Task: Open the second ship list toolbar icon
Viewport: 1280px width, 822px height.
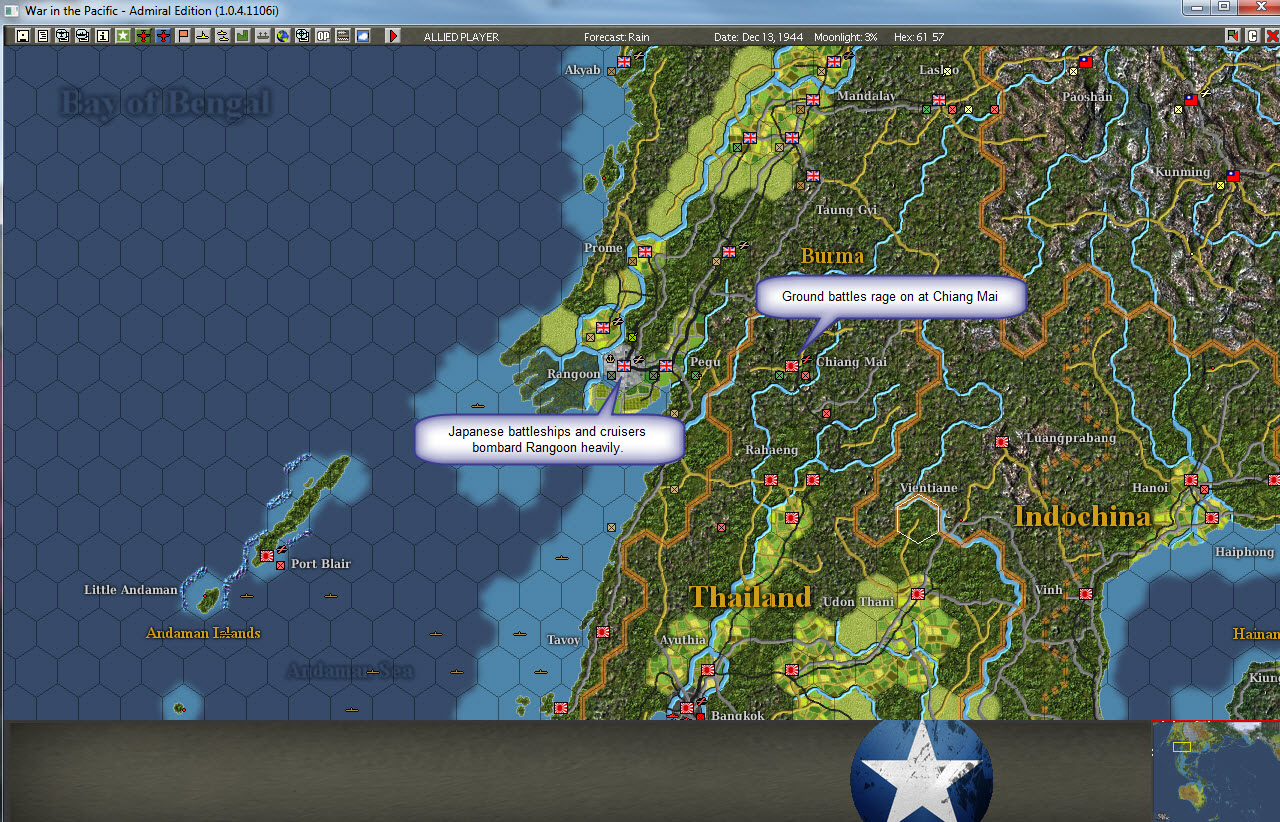Action: pos(82,36)
